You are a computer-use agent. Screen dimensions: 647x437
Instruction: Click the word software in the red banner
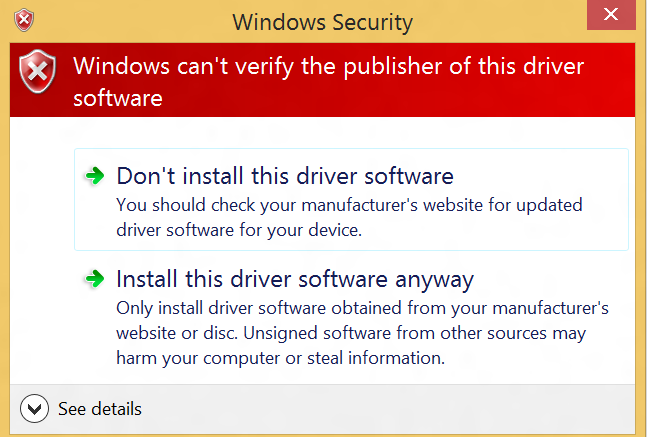pos(118,98)
